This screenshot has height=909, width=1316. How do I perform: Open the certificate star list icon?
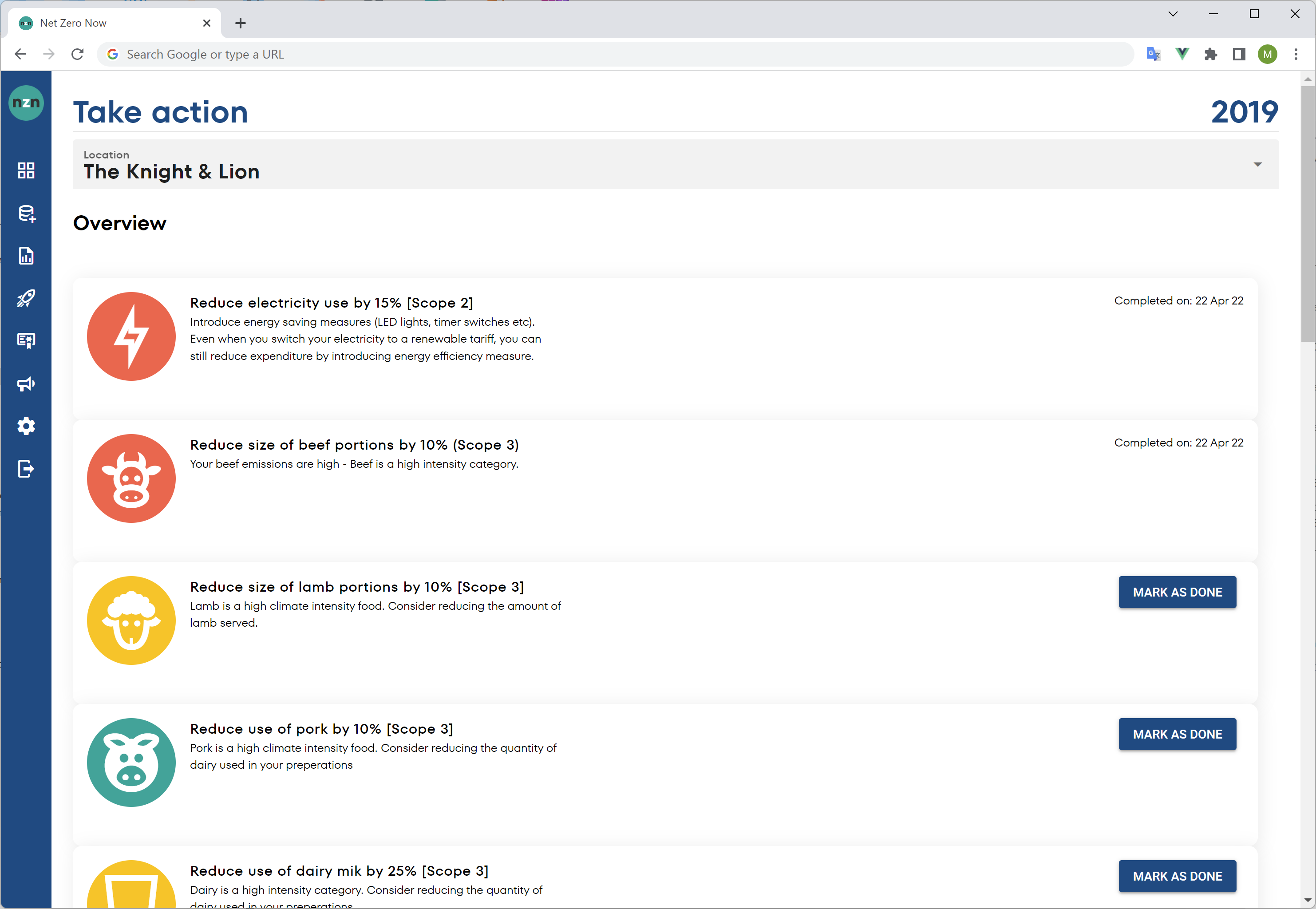[26, 340]
